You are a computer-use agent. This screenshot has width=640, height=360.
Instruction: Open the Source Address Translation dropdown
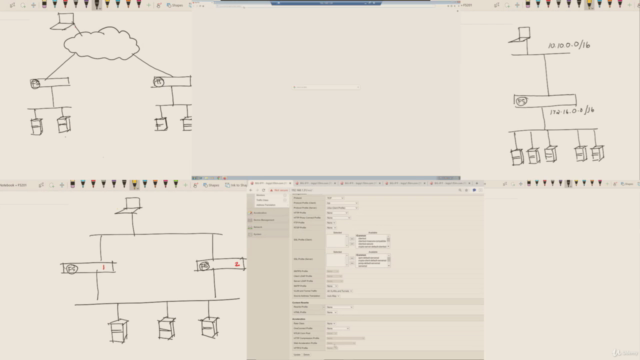click(x=333, y=296)
